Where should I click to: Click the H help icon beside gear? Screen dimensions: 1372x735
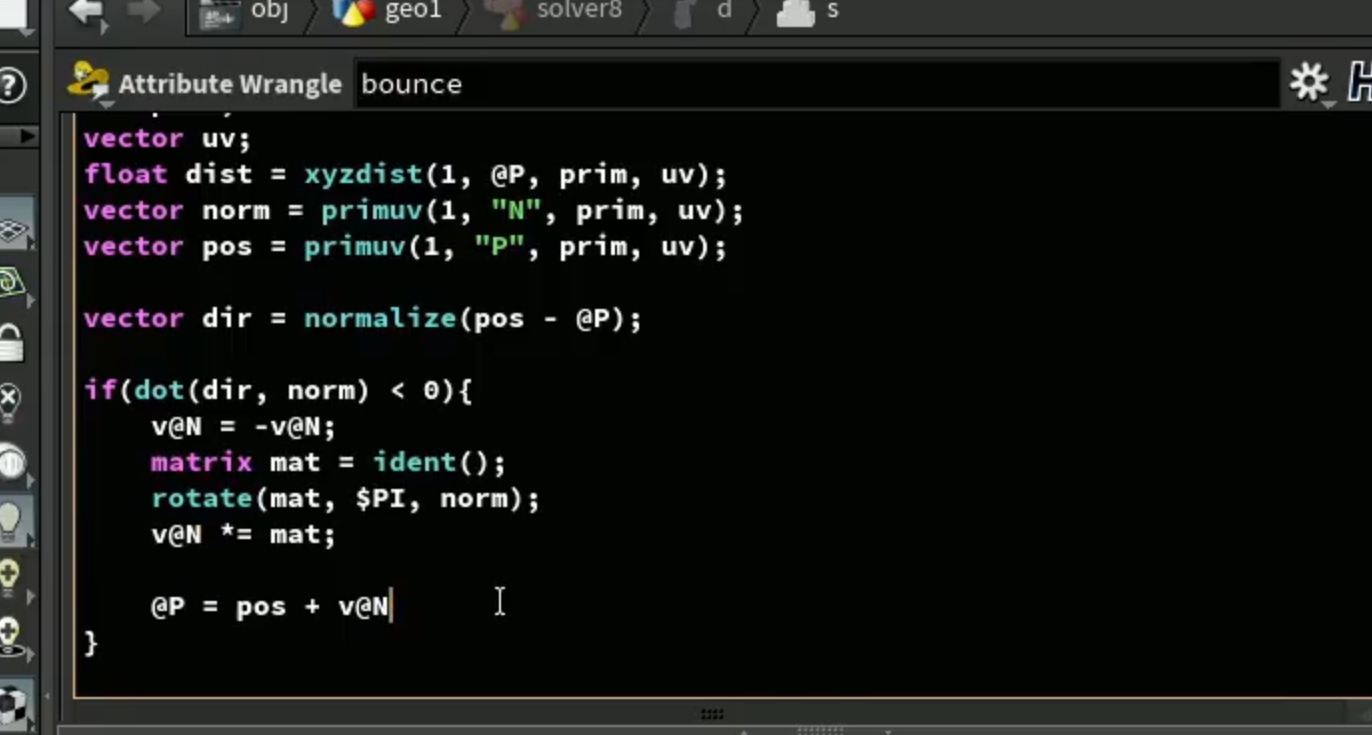(x=1360, y=83)
